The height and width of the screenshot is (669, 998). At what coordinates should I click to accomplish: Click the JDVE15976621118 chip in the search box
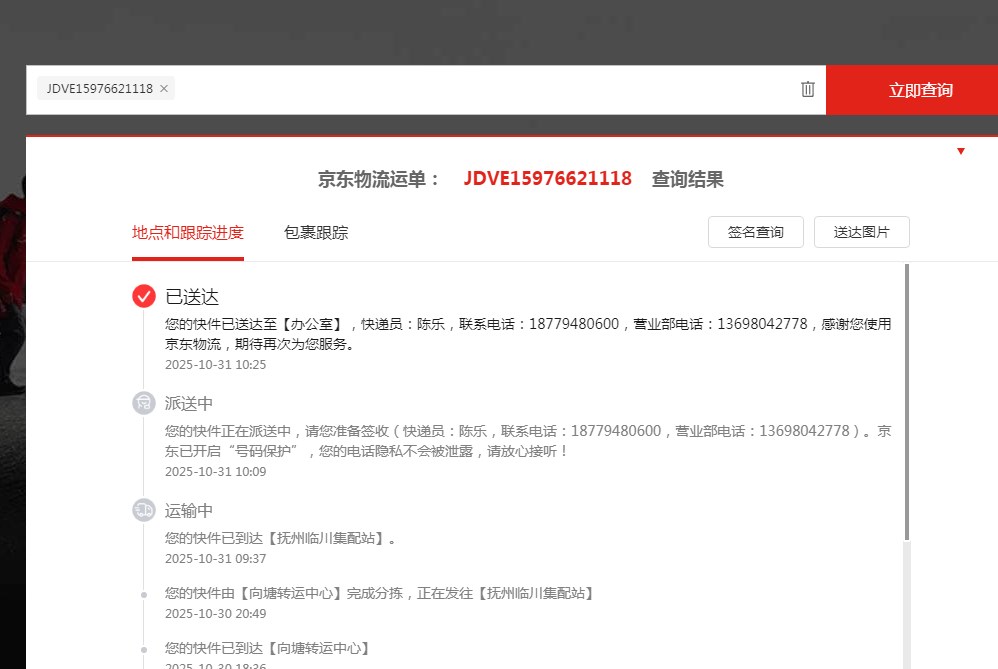coord(99,89)
